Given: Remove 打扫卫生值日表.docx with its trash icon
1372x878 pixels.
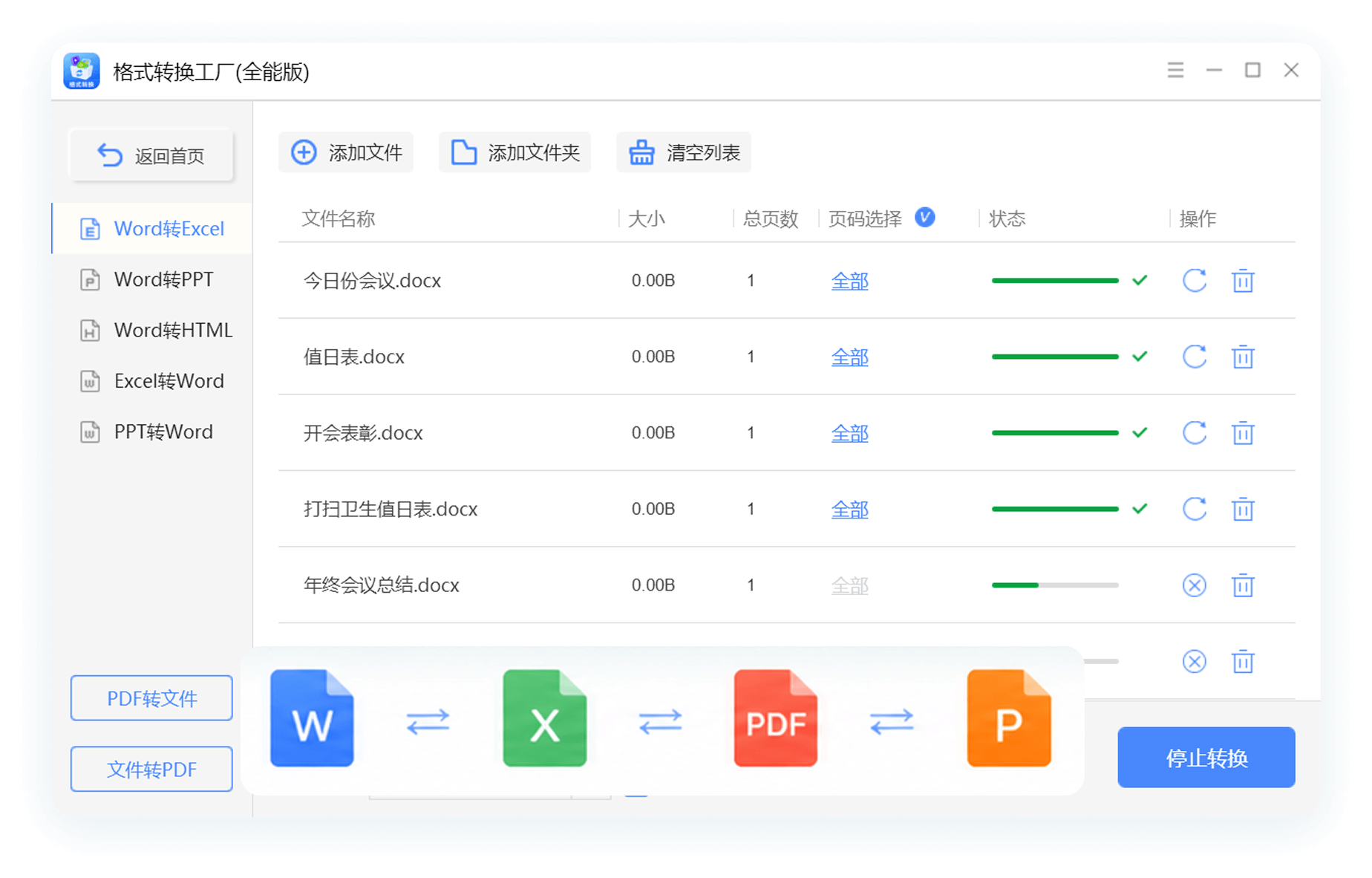Looking at the screenshot, I should click(1243, 509).
